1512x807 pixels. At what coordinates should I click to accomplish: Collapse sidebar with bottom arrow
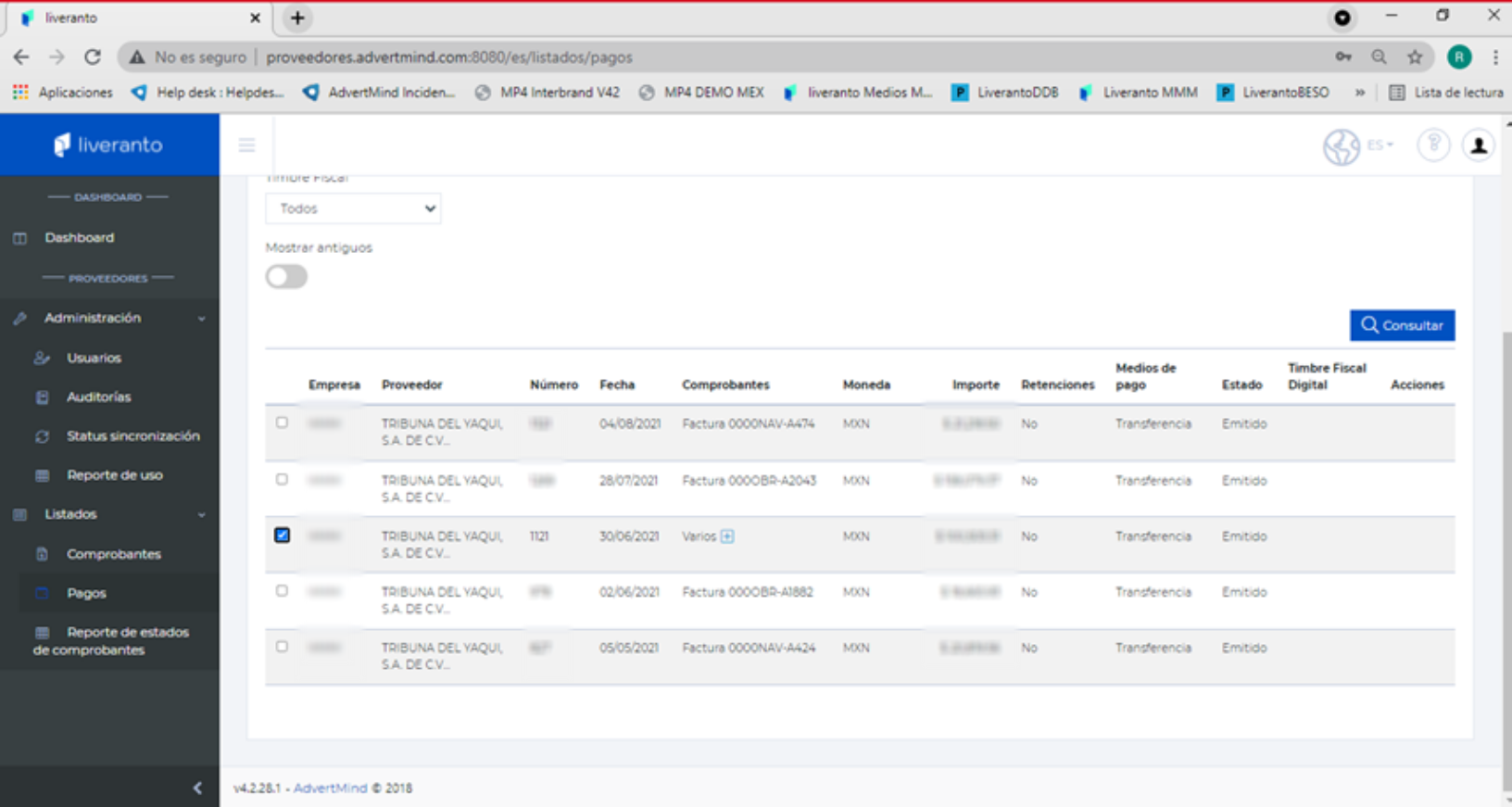click(x=197, y=788)
